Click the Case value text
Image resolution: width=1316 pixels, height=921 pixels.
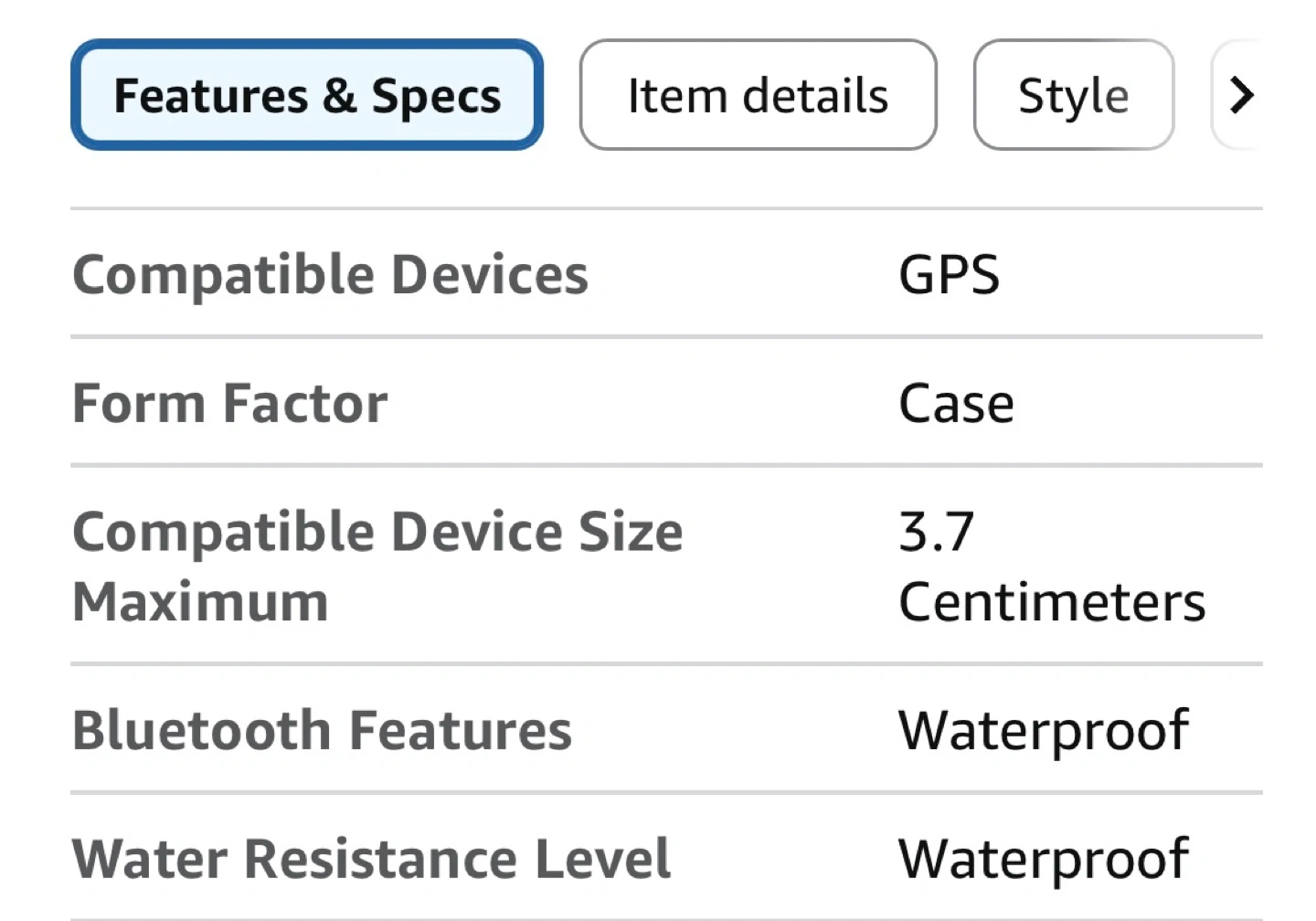[x=956, y=403]
